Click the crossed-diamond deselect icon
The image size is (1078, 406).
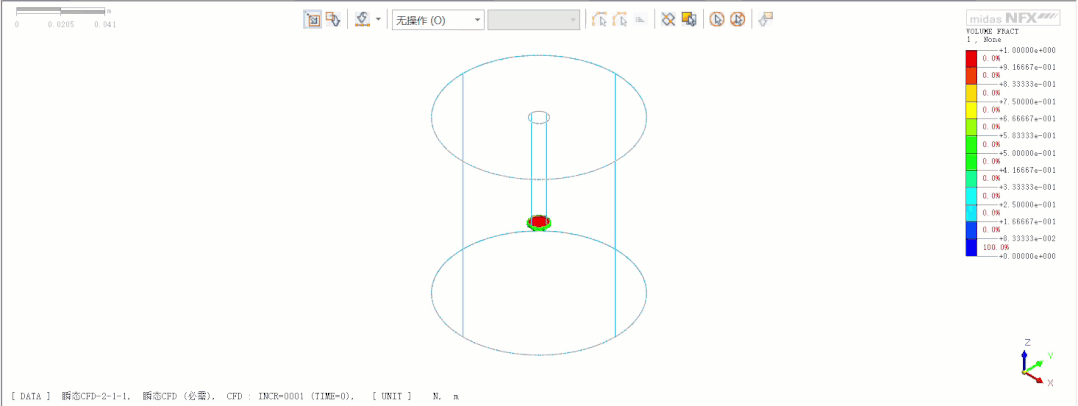tap(668, 19)
